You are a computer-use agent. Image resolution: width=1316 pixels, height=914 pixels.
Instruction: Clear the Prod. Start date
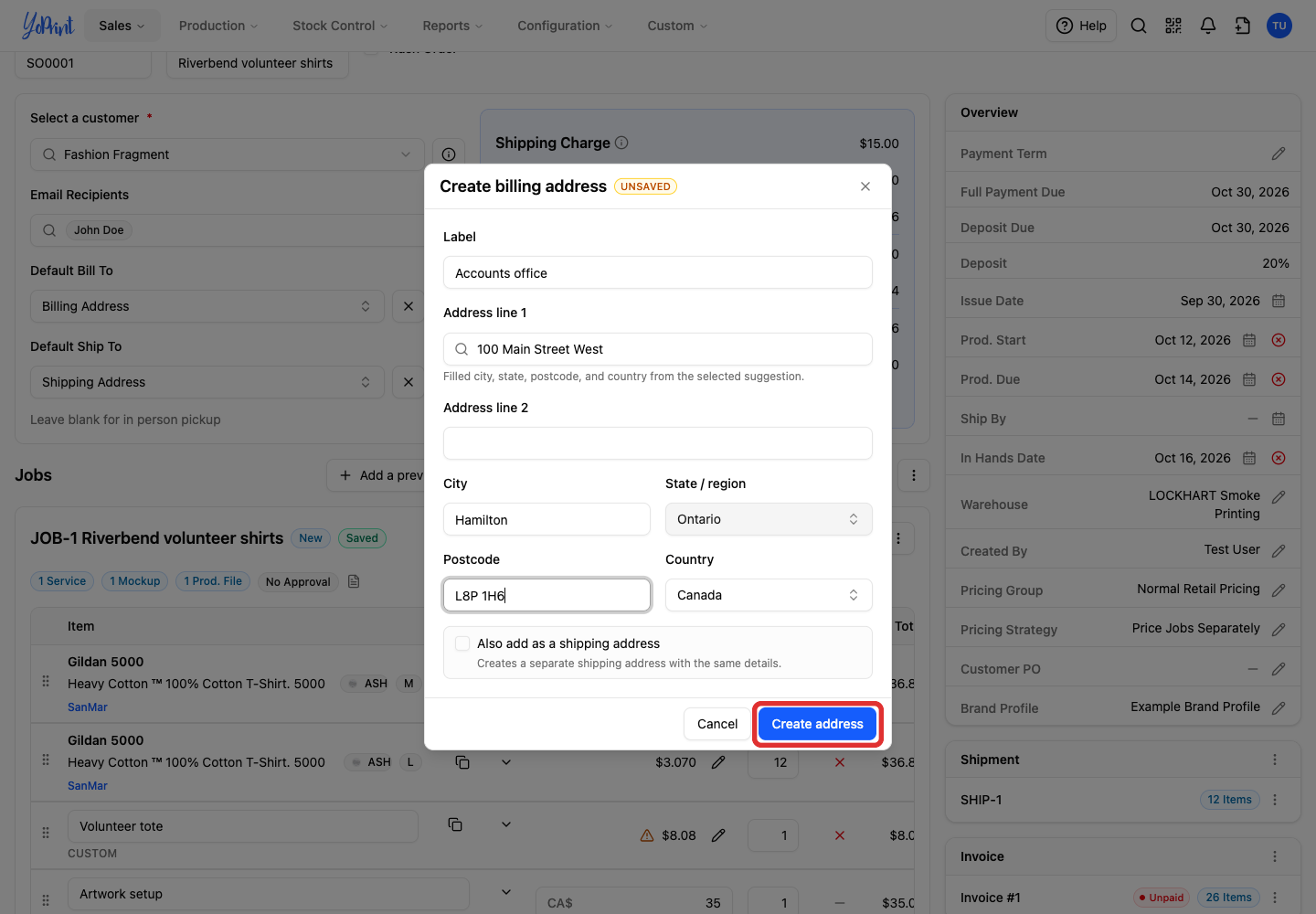[1279, 340]
